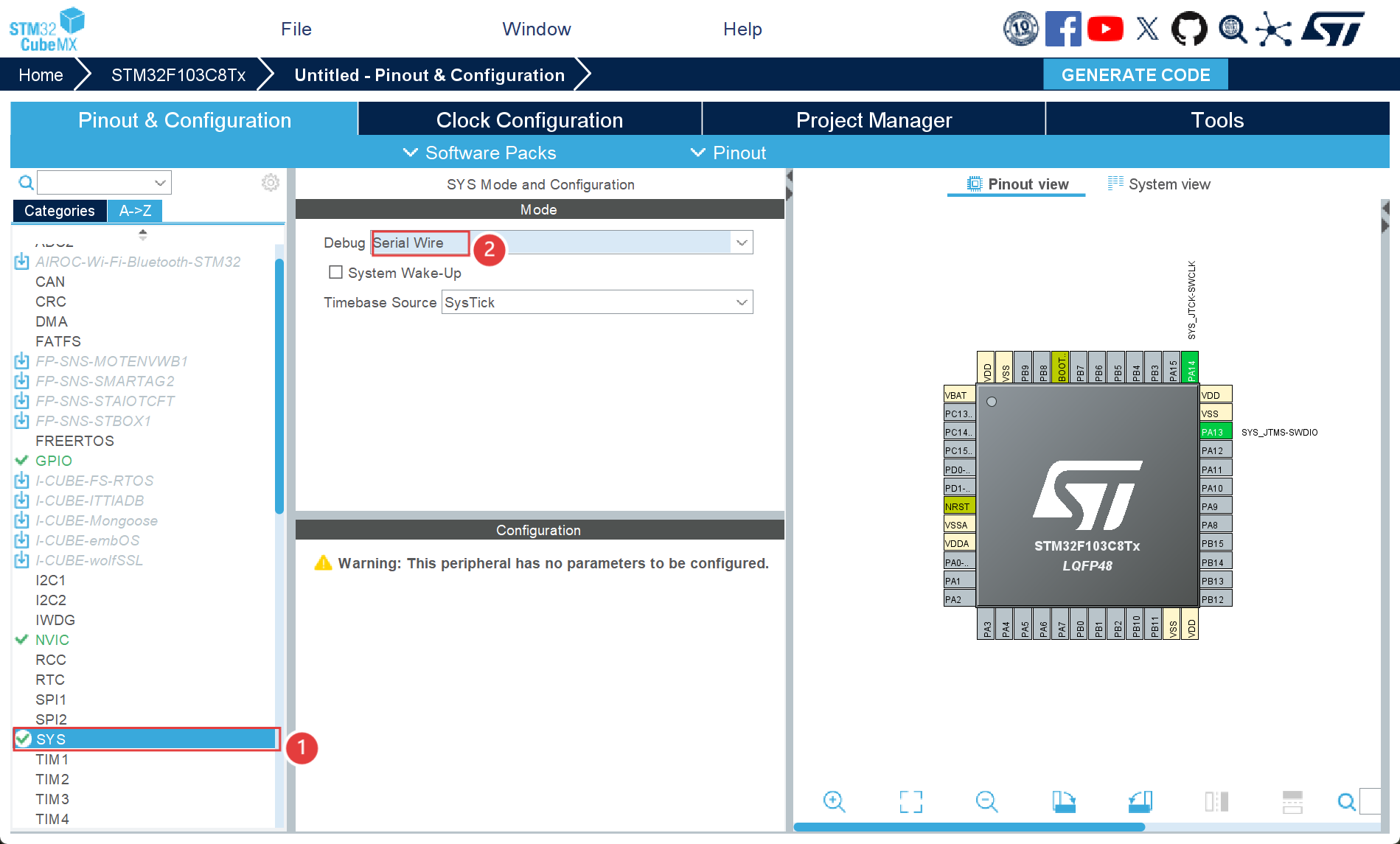This screenshot has height=844, width=1400.
Task: Switch to the Tools tab
Action: [x=1217, y=119]
